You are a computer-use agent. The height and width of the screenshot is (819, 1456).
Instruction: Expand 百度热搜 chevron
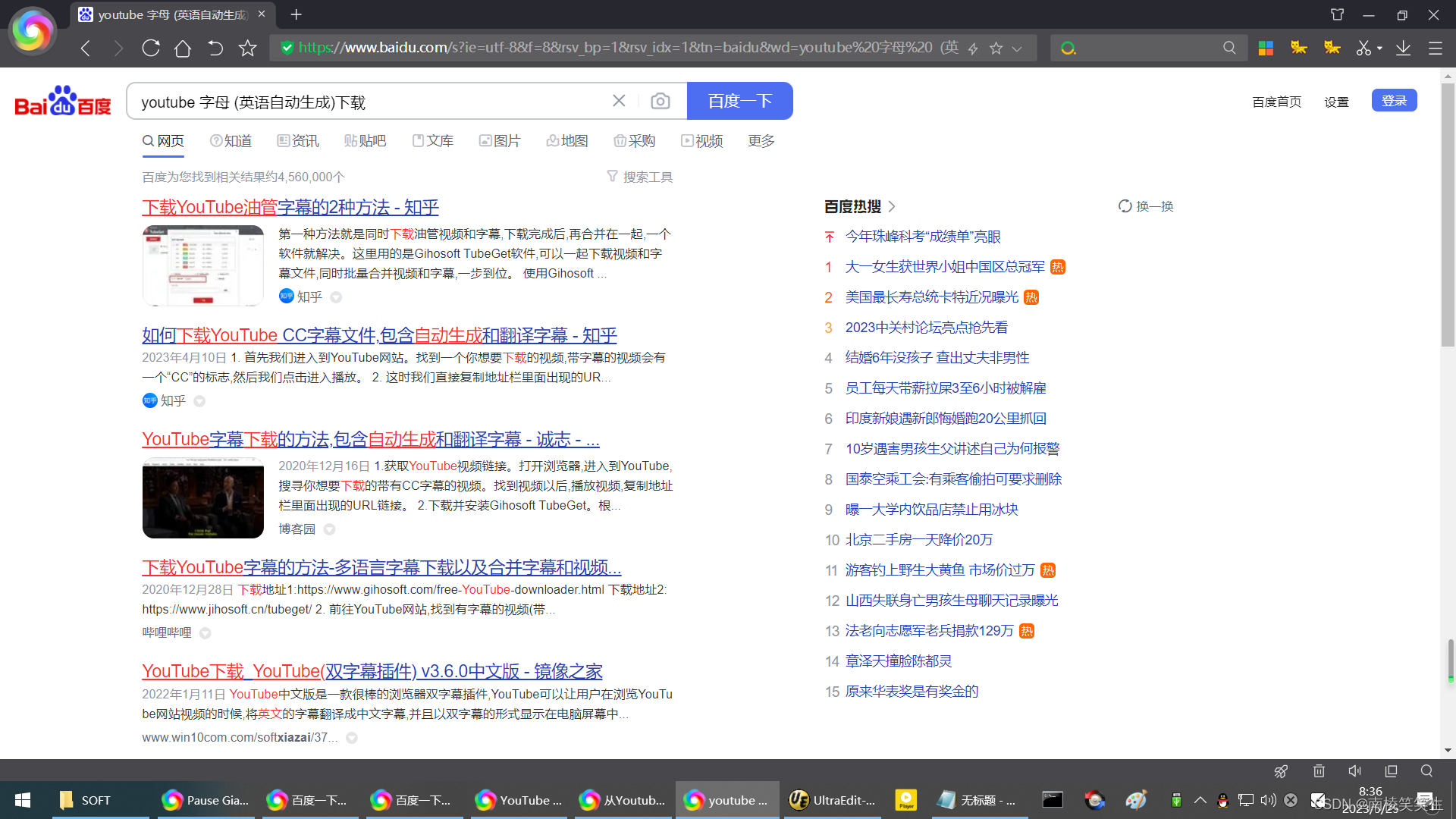click(892, 206)
